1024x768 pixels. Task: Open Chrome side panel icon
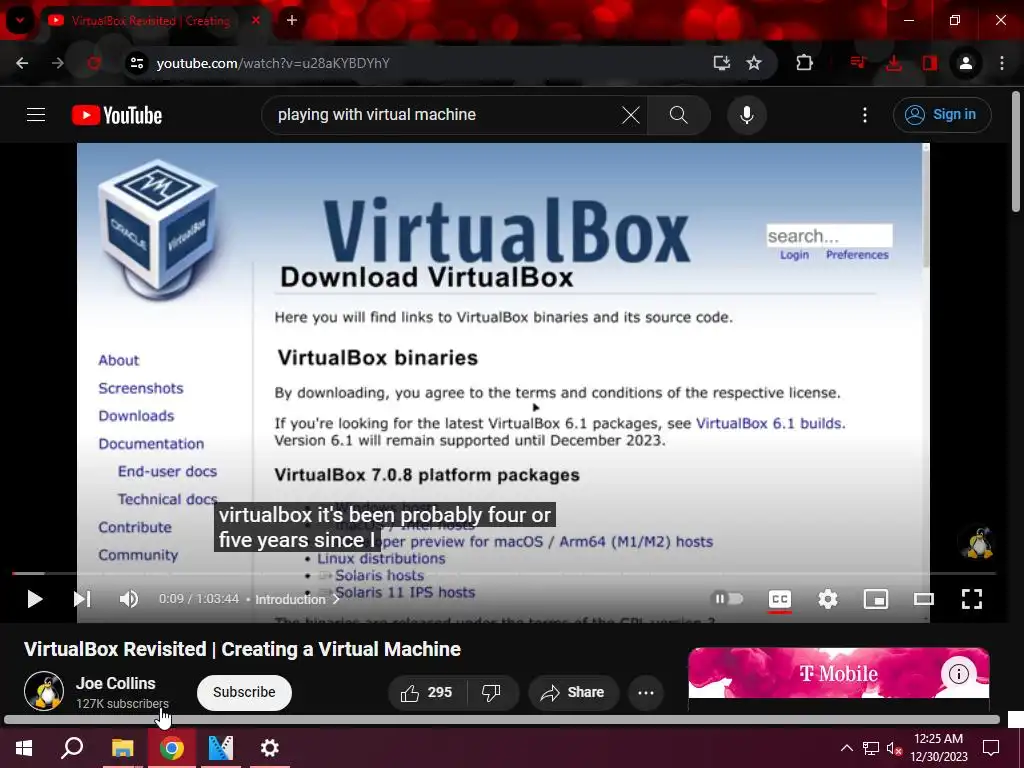tap(929, 63)
